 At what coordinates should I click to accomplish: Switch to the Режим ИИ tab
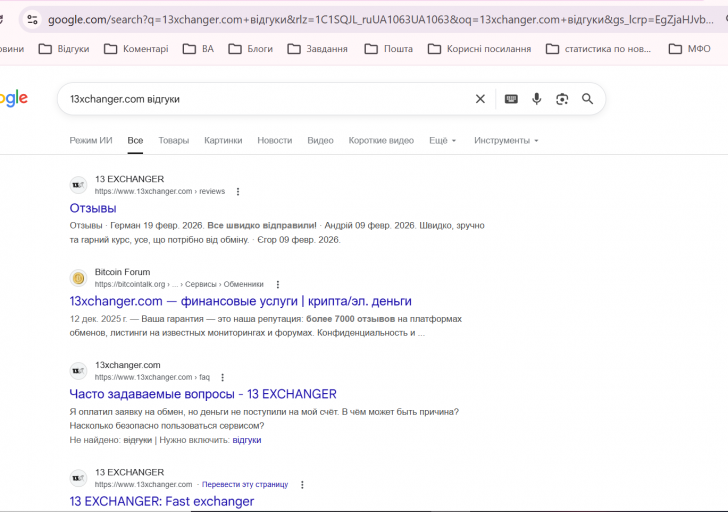[x=91, y=140]
